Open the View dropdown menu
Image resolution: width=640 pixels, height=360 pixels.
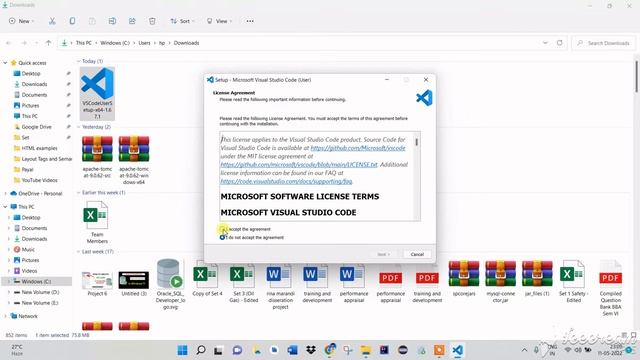[219, 21]
